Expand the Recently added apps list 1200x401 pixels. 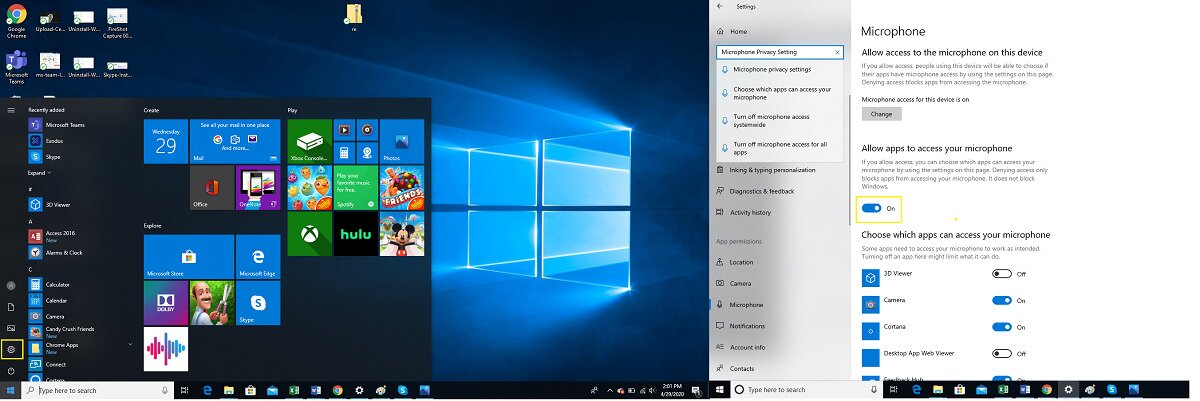pyautogui.click(x=37, y=172)
